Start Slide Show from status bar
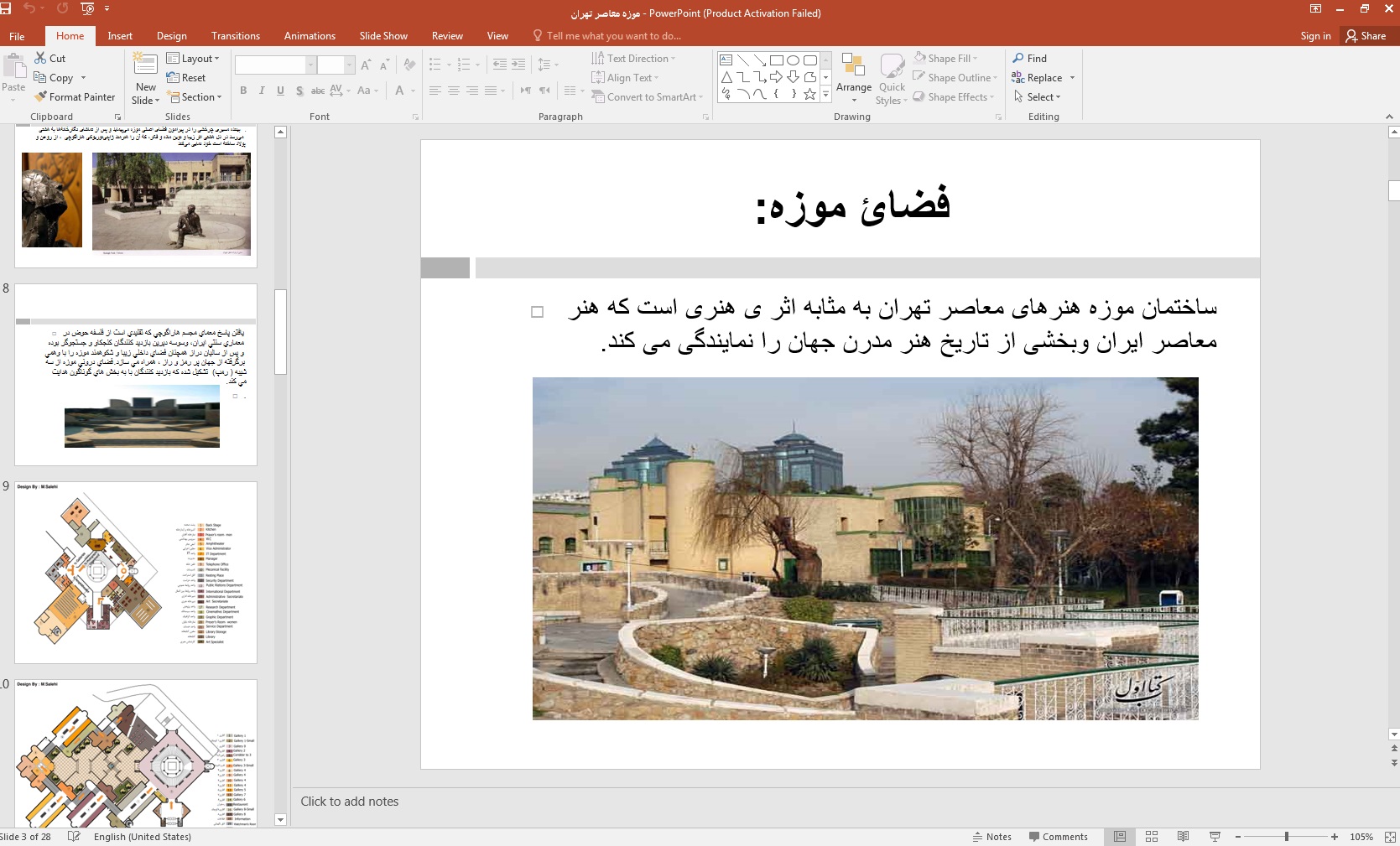The image size is (1400, 846). [x=1215, y=837]
